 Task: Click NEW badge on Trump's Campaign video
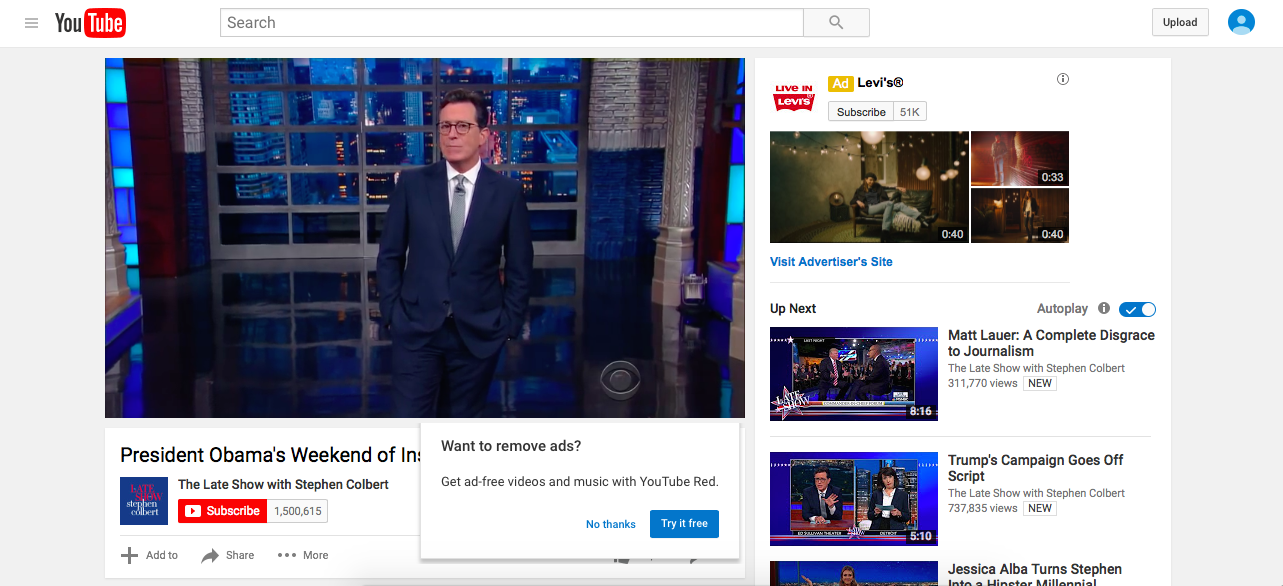click(x=1040, y=508)
